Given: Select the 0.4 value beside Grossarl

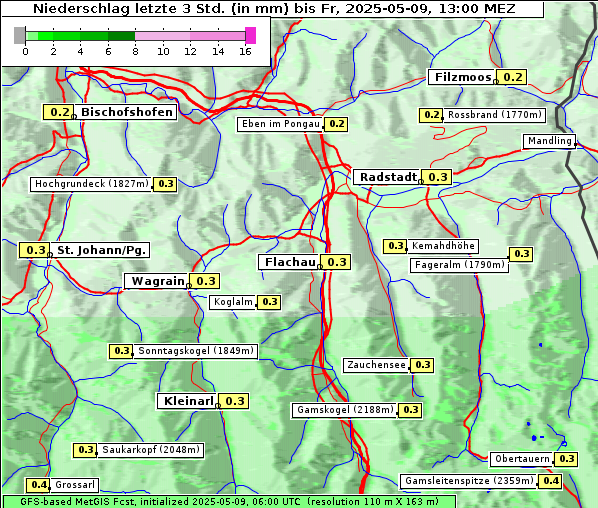Looking at the screenshot, I should (38, 485).
